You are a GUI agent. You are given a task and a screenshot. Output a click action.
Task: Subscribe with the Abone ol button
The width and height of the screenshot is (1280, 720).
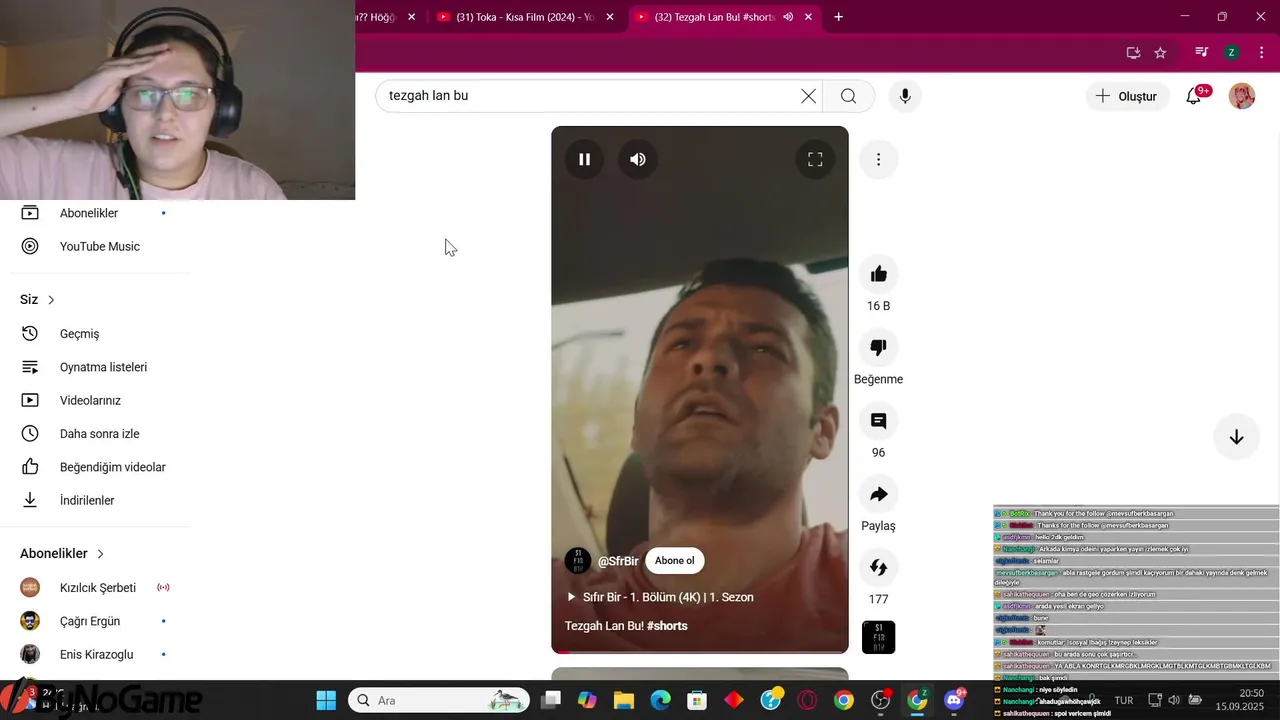point(674,561)
